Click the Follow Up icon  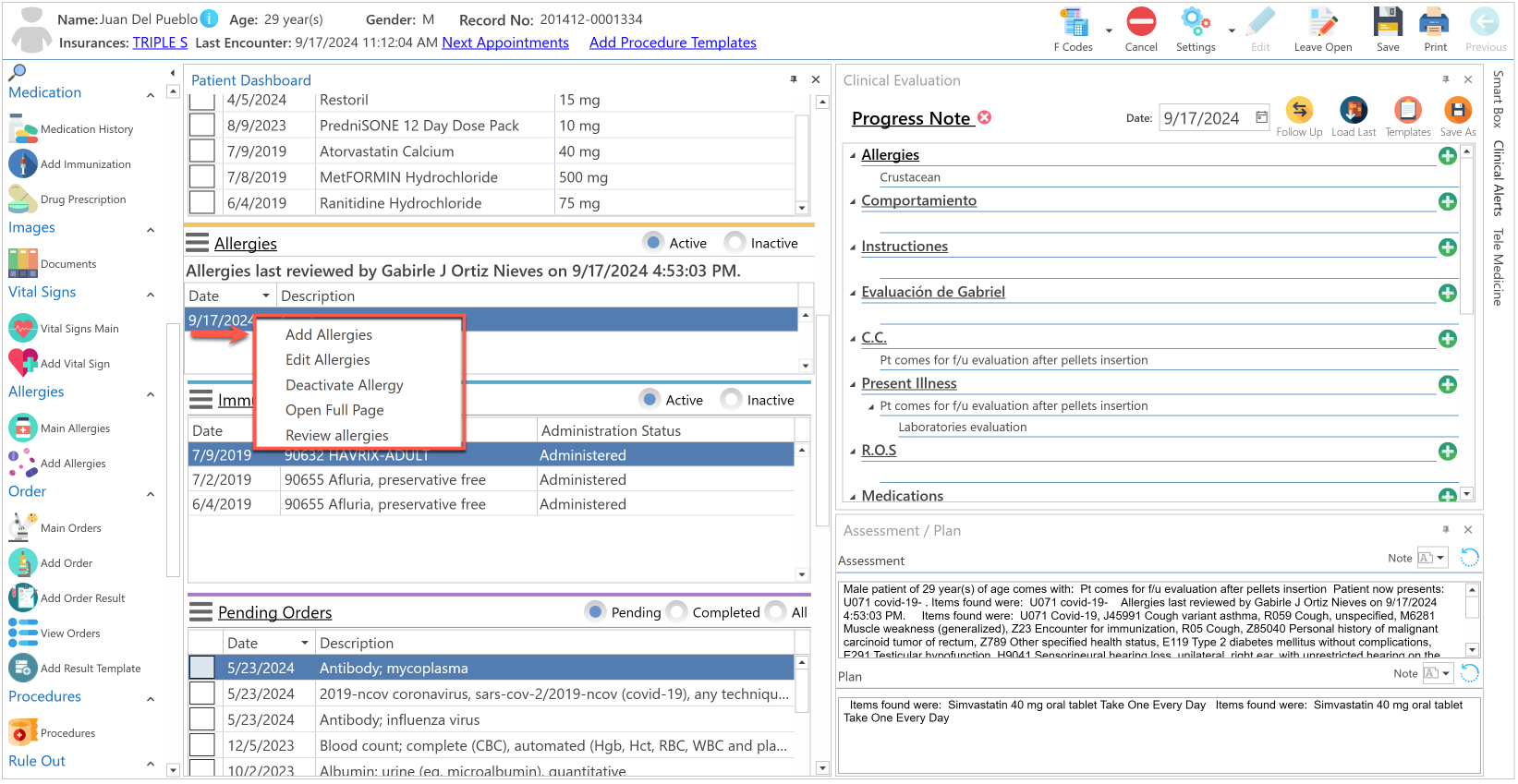point(1299,110)
